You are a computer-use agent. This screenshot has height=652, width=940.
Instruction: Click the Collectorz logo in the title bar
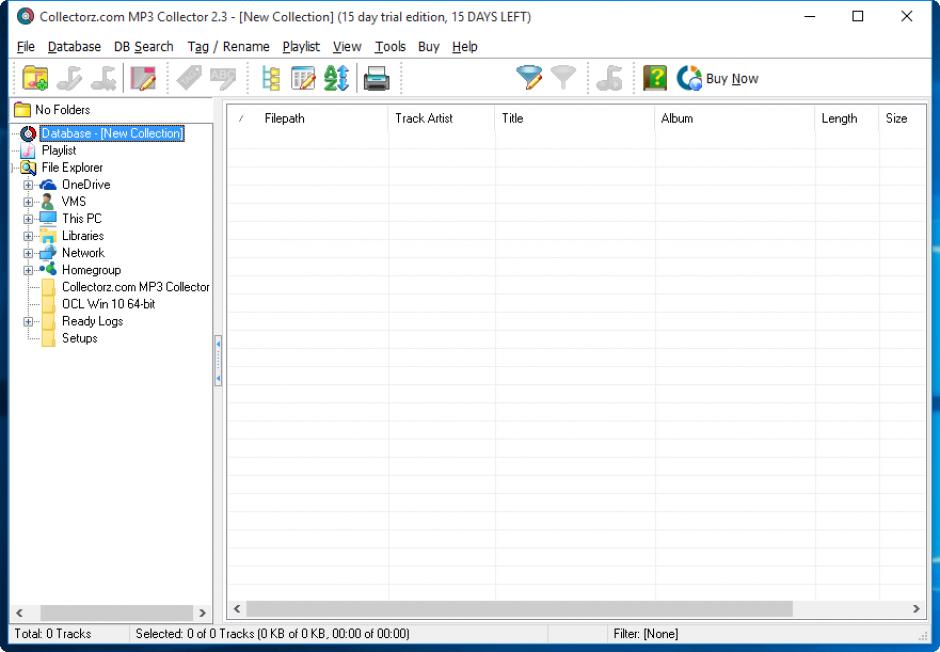[25, 16]
